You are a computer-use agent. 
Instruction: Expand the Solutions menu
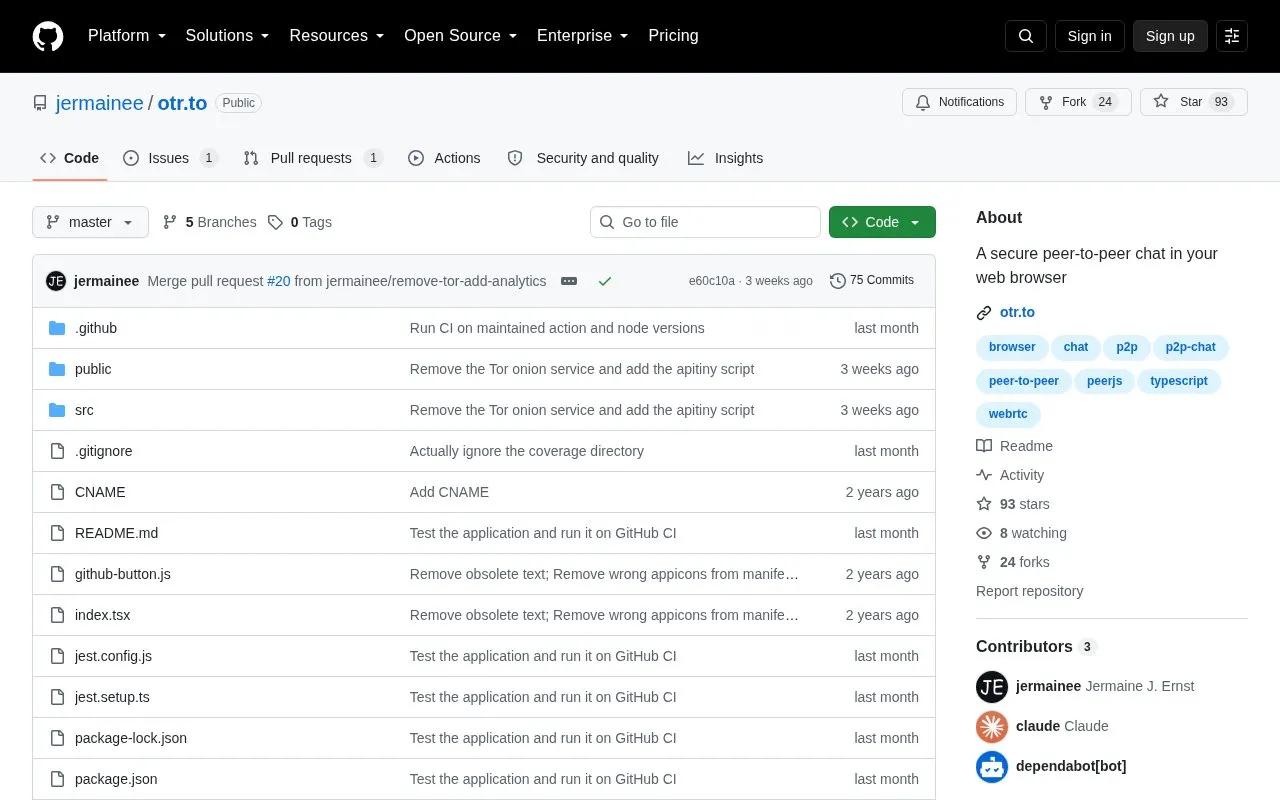tap(228, 36)
